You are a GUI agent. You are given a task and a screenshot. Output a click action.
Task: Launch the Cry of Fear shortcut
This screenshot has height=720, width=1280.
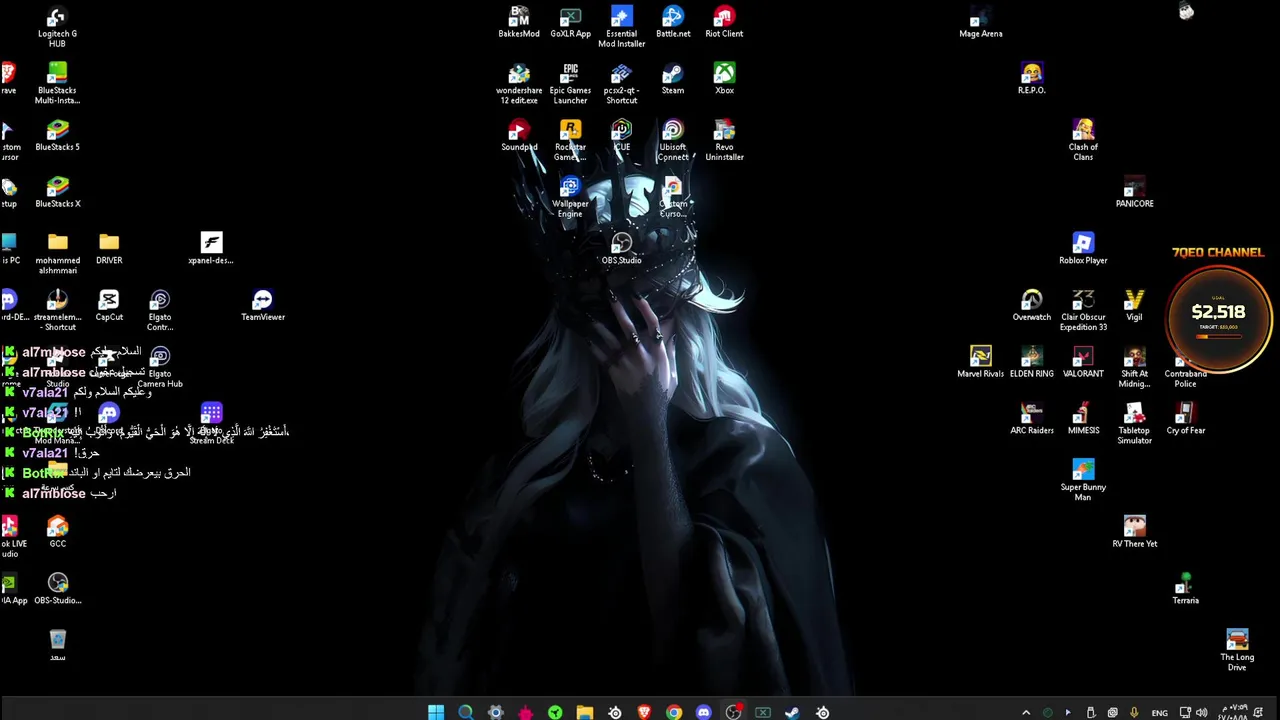click(1185, 419)
